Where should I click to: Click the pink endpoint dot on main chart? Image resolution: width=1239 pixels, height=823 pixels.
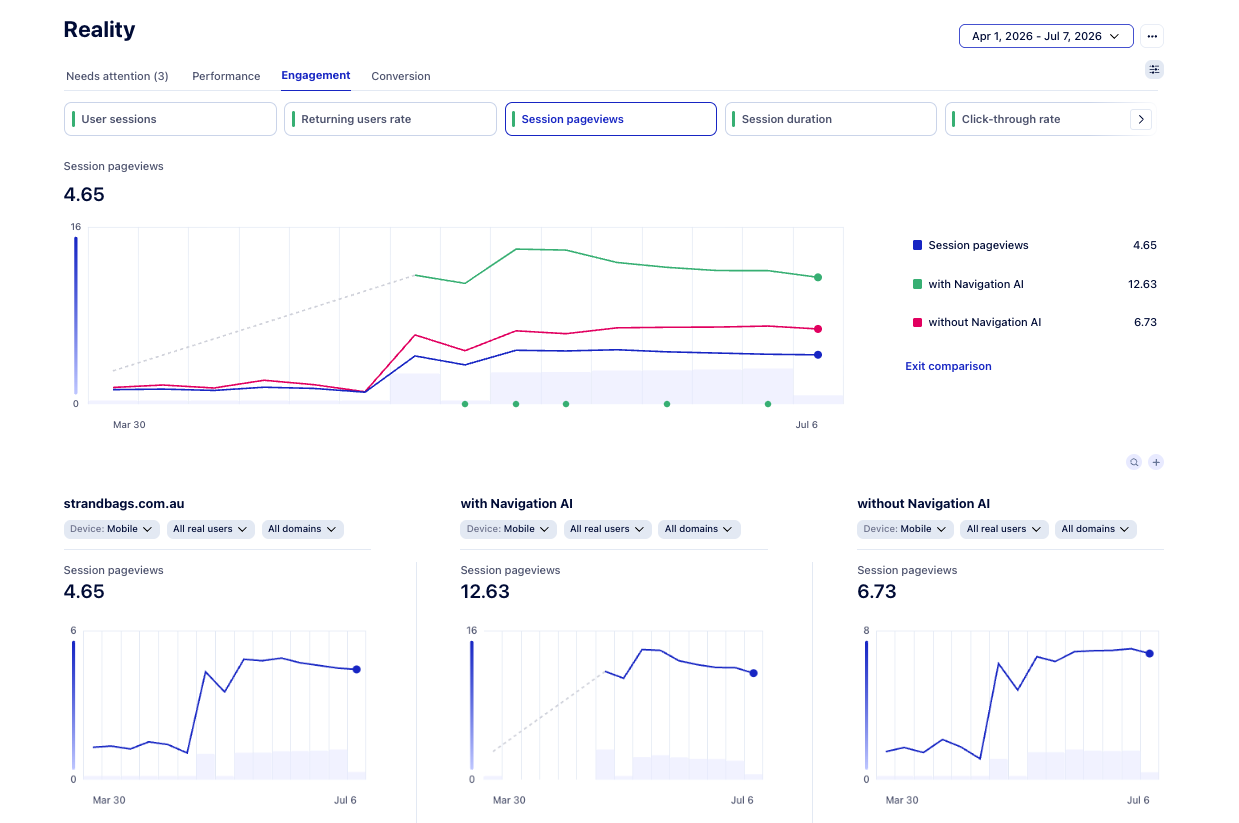click(818, 329)
